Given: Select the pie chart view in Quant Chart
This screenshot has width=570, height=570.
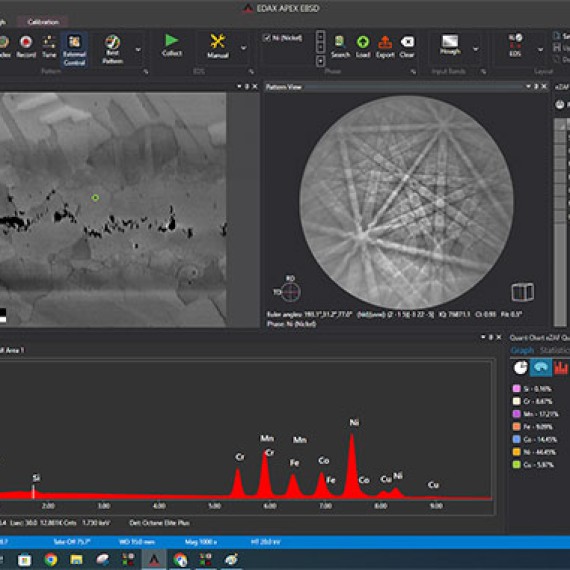Looking at the screenshot, I should point(520,368).
